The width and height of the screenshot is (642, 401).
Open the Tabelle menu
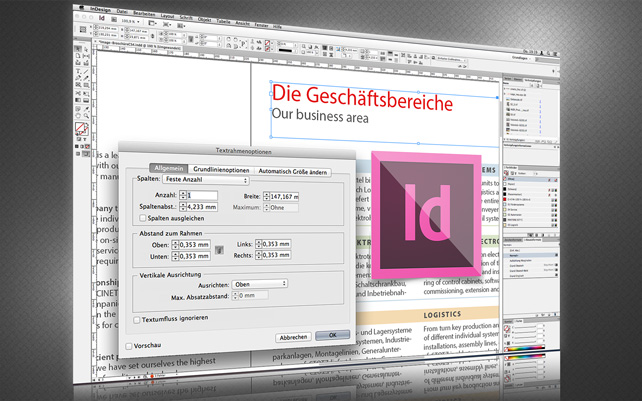click(223, 21)
